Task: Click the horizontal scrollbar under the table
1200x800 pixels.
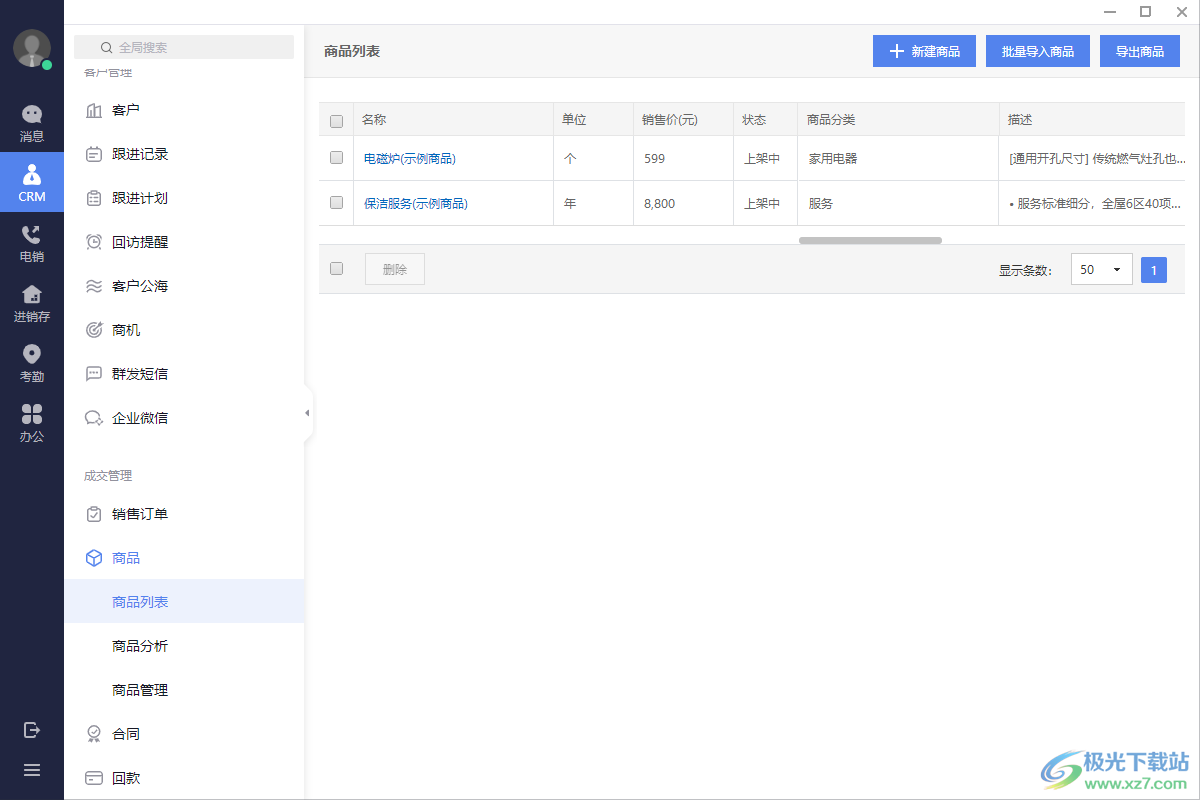Action: click(870, 240)
